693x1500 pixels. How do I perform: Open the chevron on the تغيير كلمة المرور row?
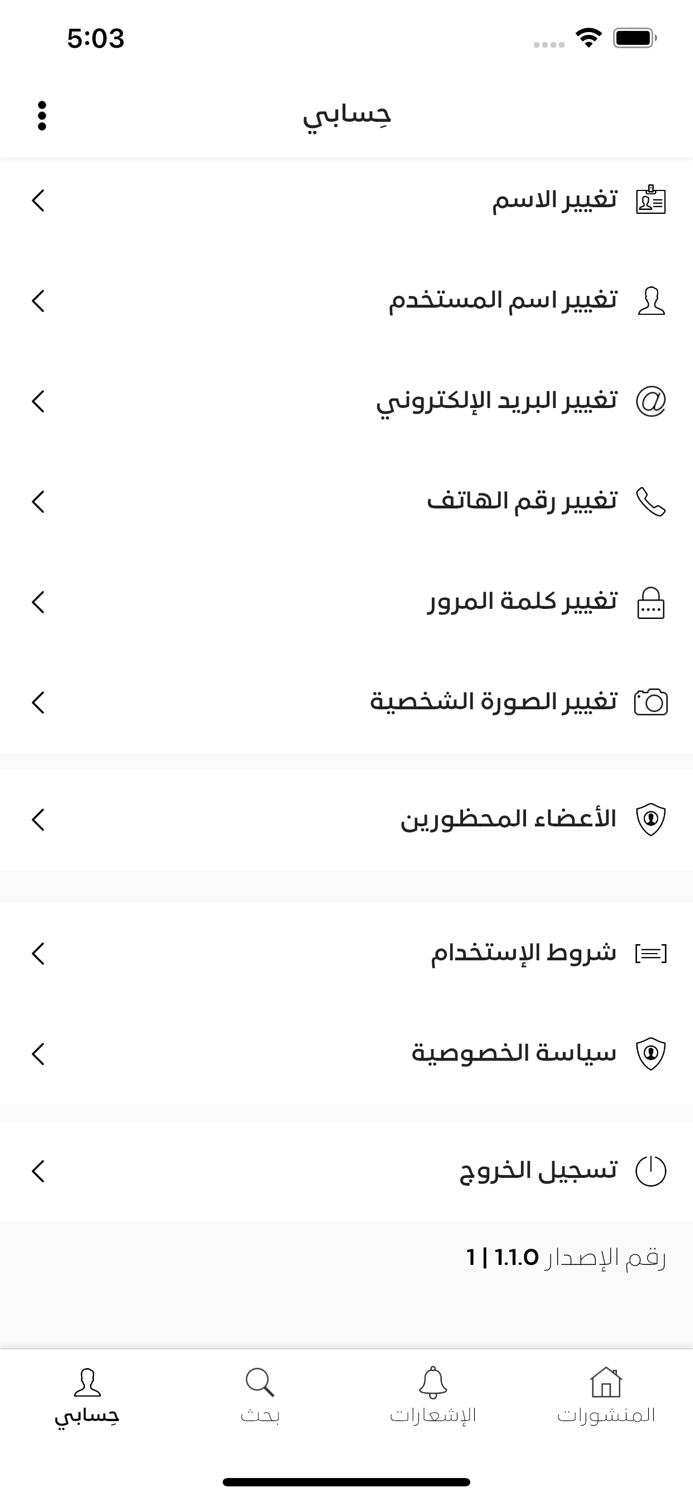click(38, 602)
